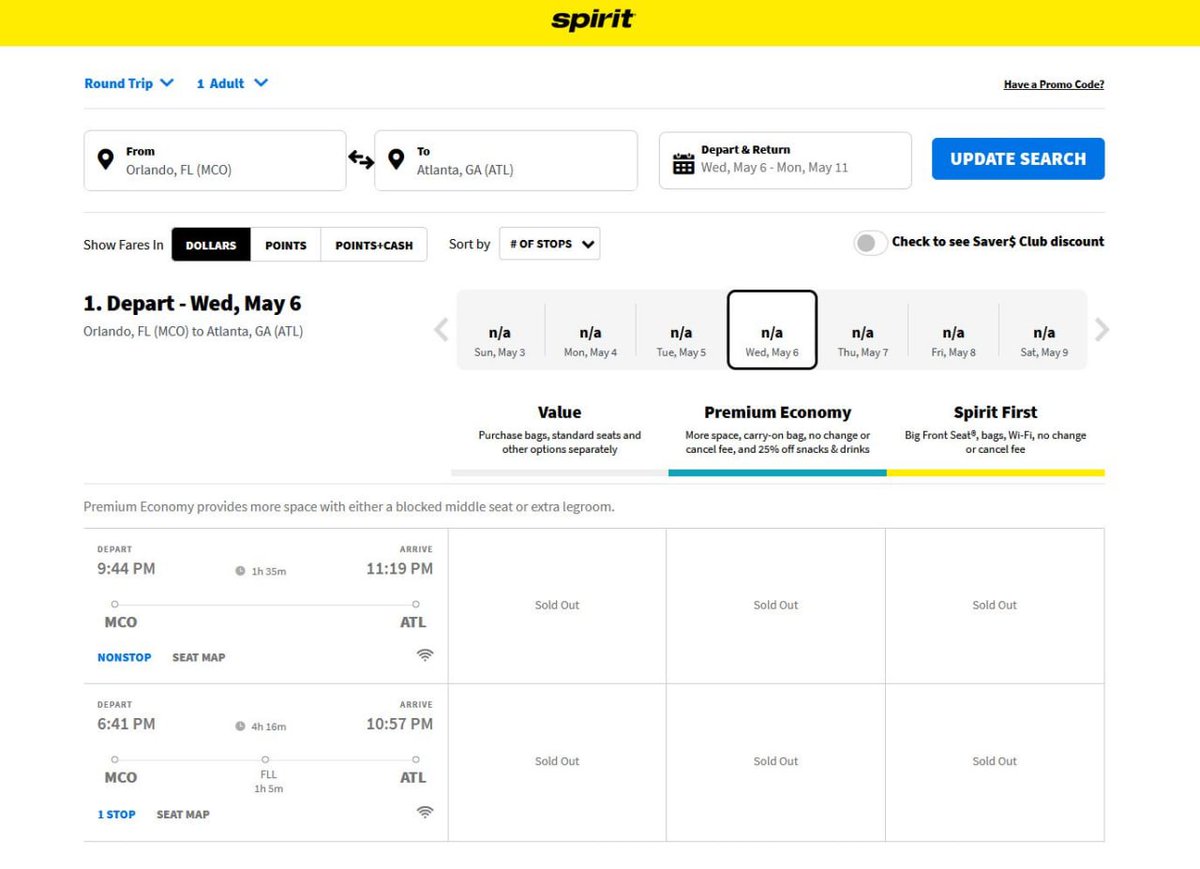Screen dimensions: 1200x869
Task: Open Seat Map for the 1 stop flight
Action: (x=183, y=814)
